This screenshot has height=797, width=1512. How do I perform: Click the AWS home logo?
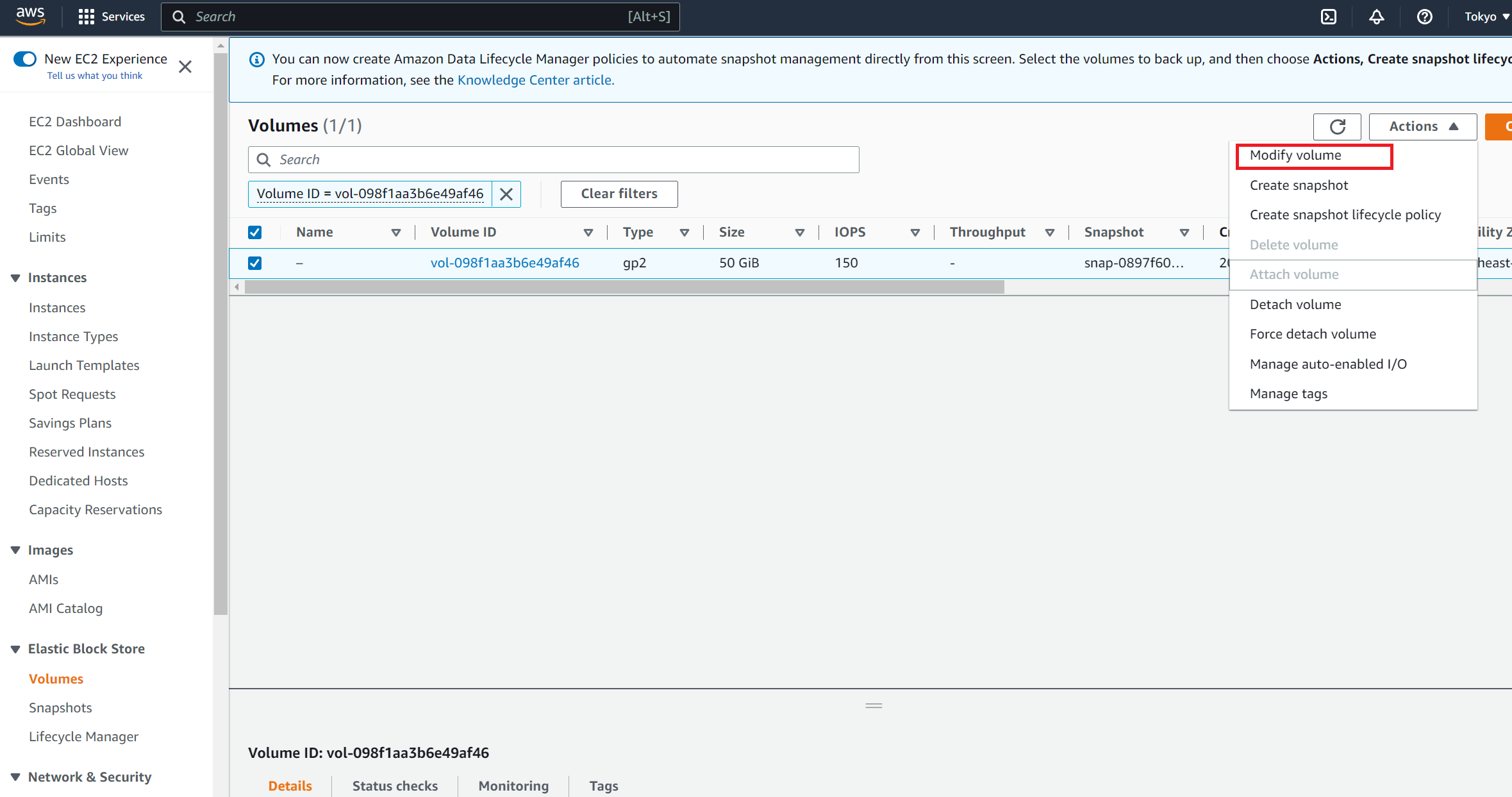click(x=29, y=17)
